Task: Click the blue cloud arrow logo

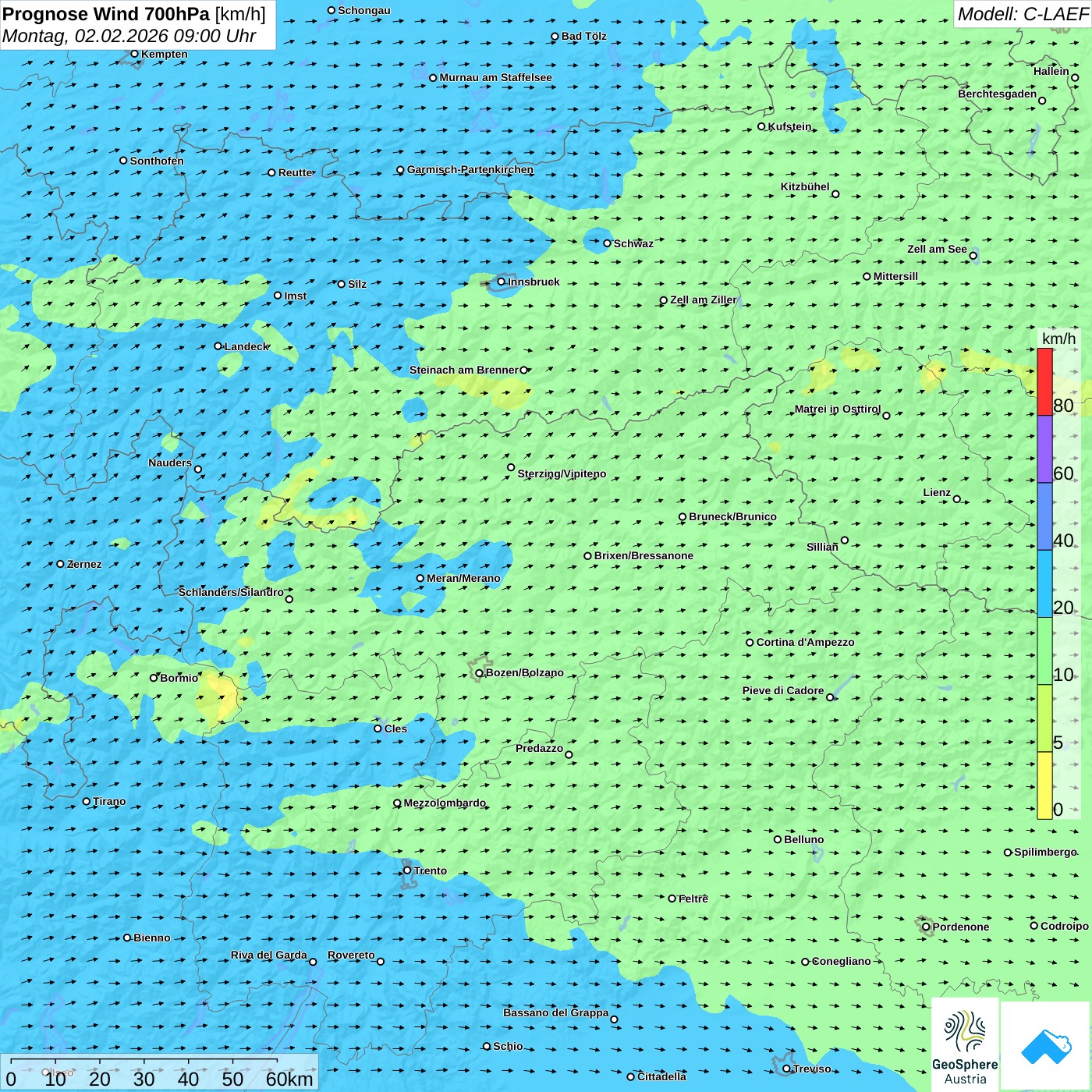Action: click(1045, 1044)
